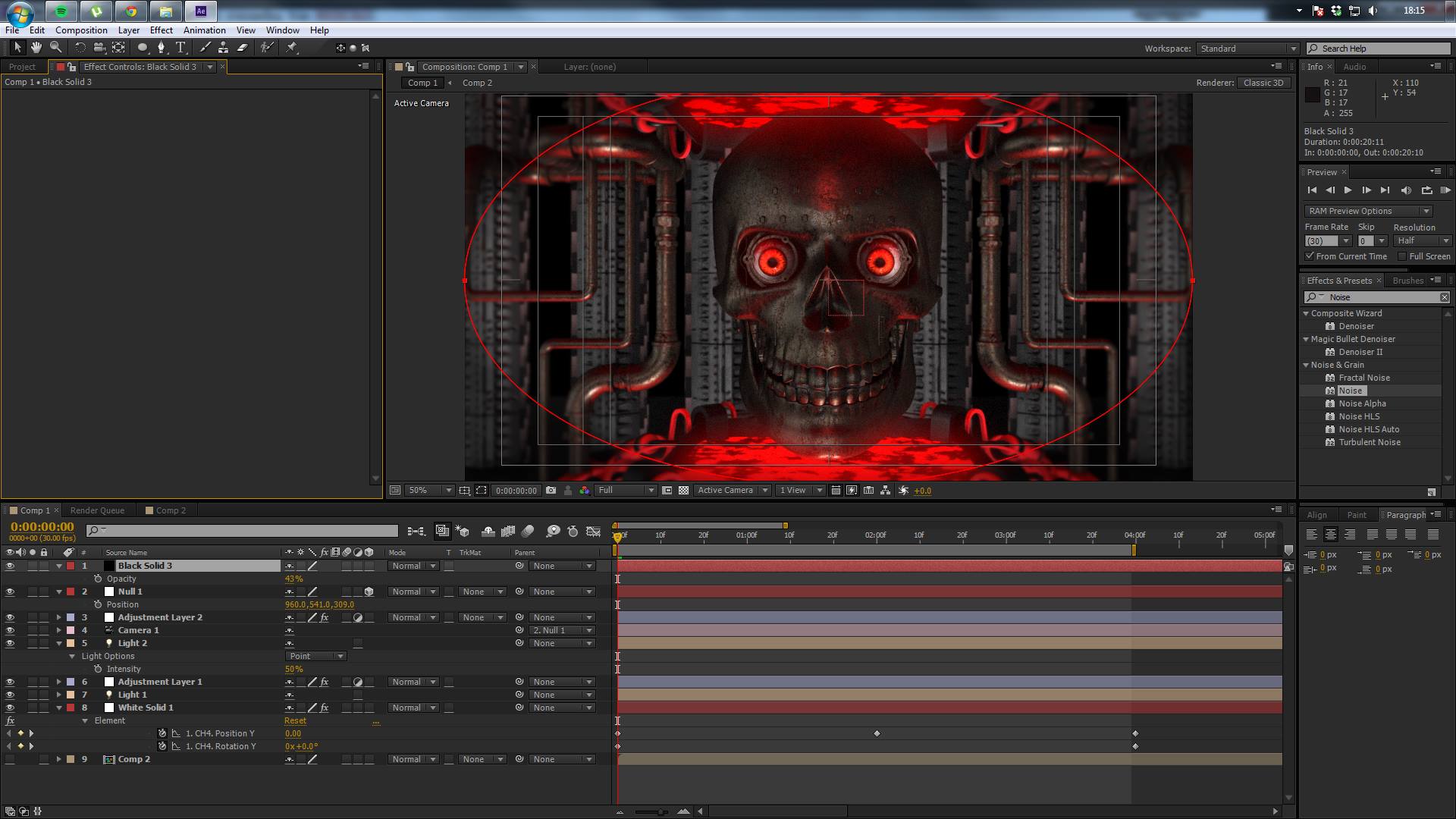1456x819 pixels.
Task: Click the RAM Preview button
Action: [x=1445, y=190]
